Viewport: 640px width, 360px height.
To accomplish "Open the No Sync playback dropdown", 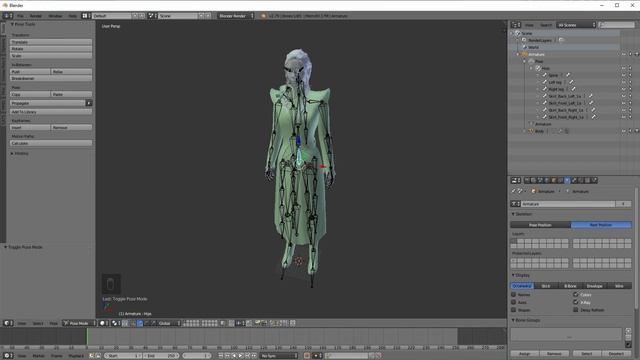I will [x=279, y=356].
